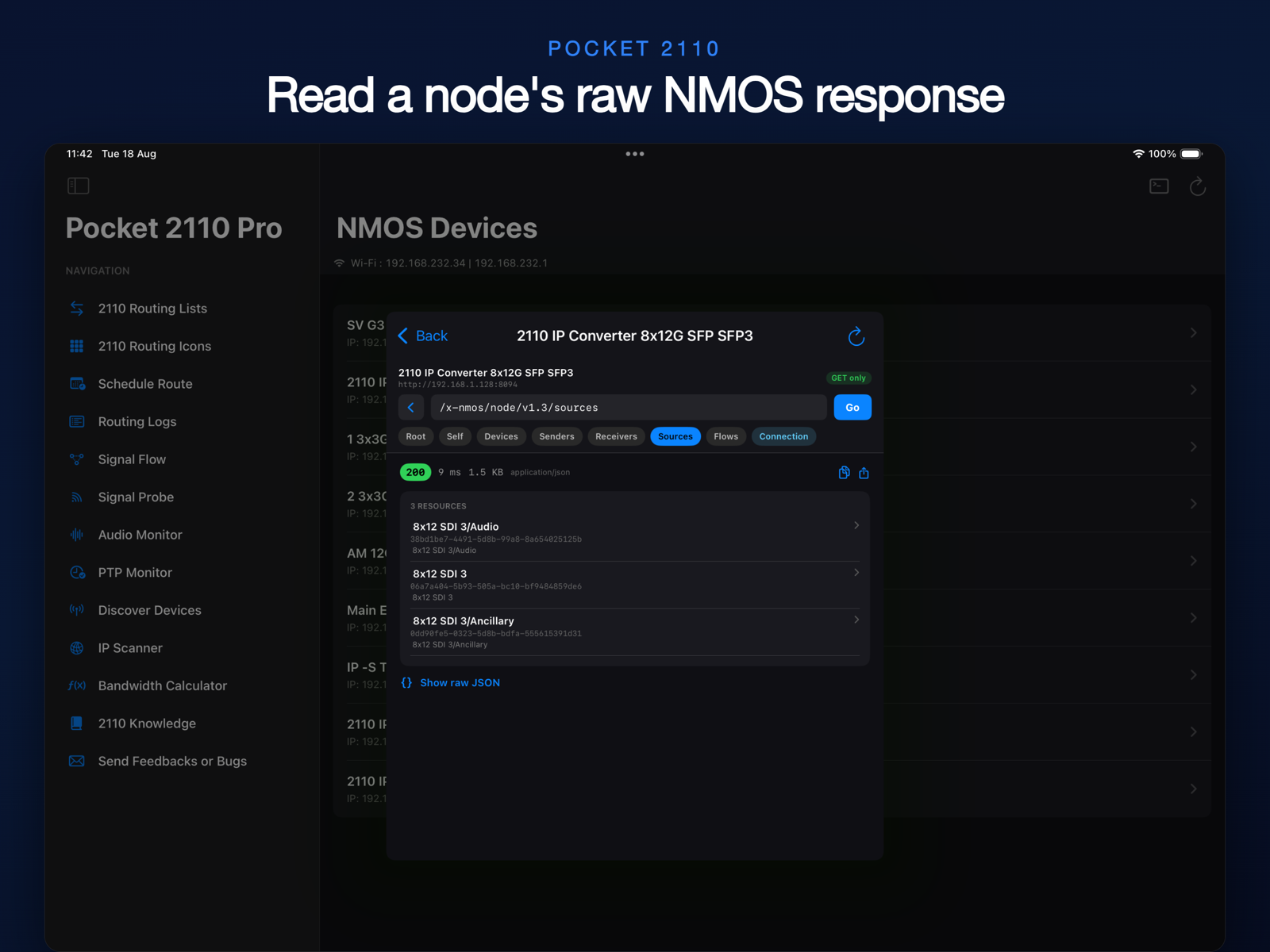Click the GET only badge
Viewport: 1270px width, 952px height.
pos(849,378)
